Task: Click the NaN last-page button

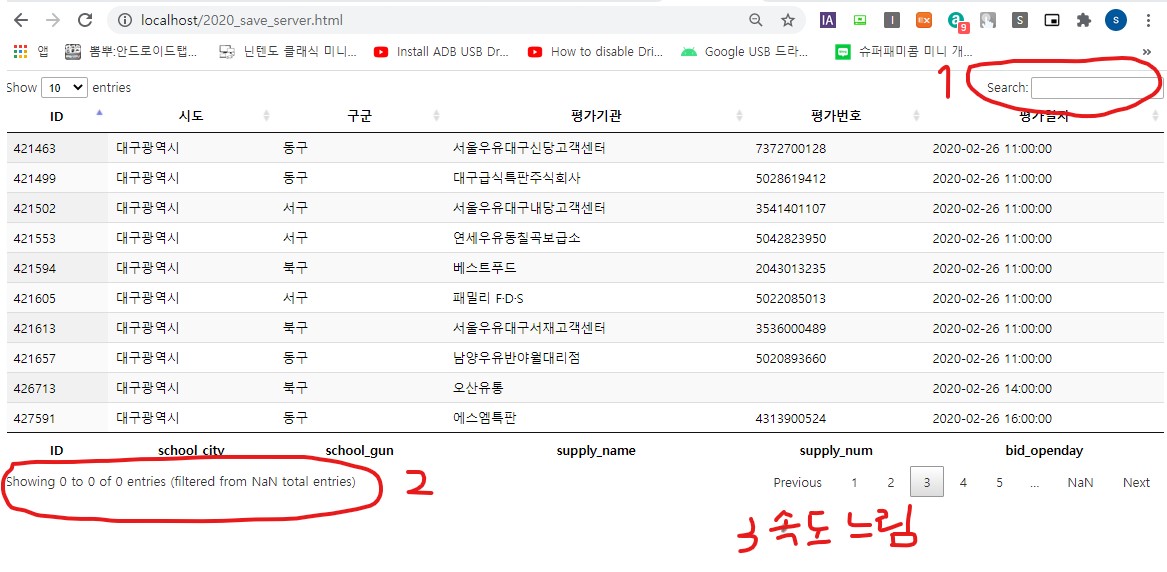Action: coord(1080,482)
